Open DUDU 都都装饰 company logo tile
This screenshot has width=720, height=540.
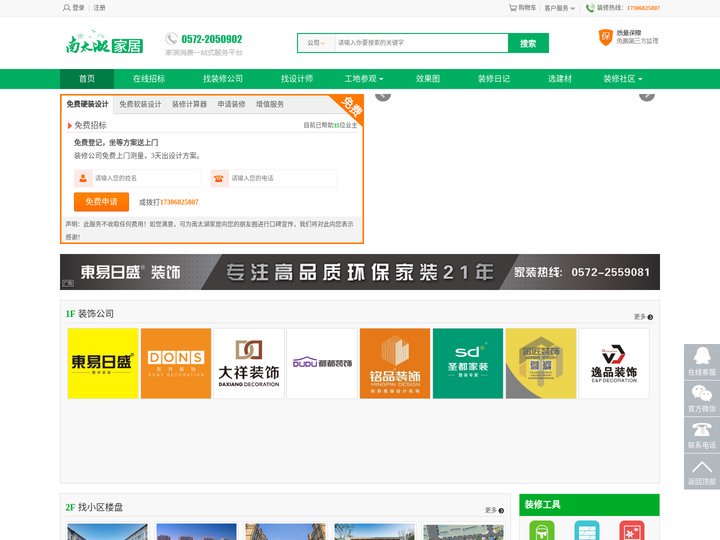(x=322, y=363)
